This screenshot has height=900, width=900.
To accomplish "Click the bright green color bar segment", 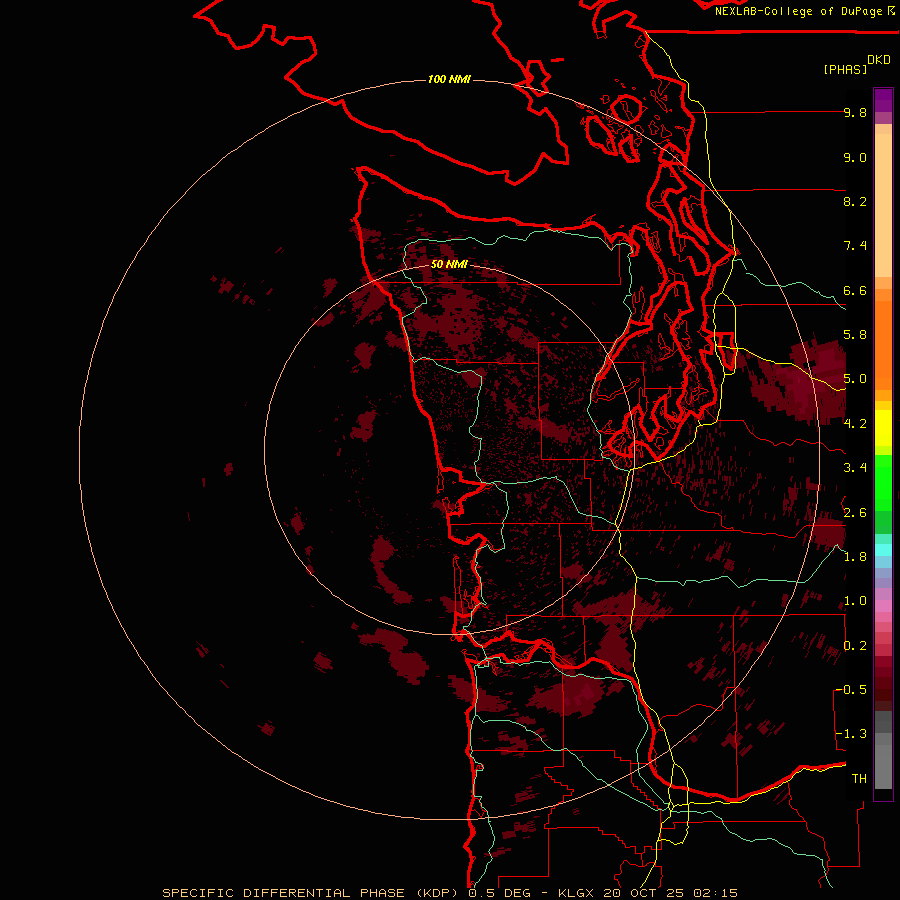I will pyautogui.click(x=883, y=482).
